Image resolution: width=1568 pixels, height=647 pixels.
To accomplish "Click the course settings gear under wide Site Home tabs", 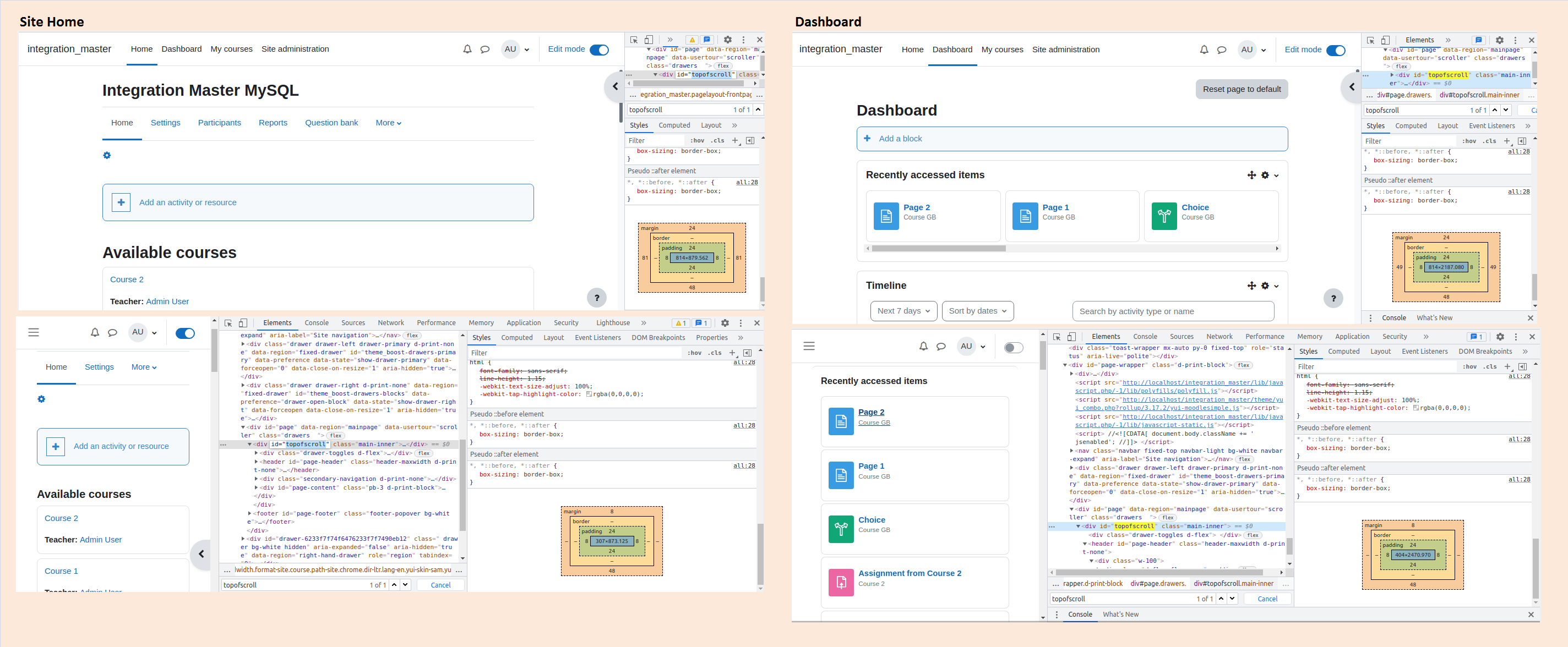I will click(x=106, y=155).
